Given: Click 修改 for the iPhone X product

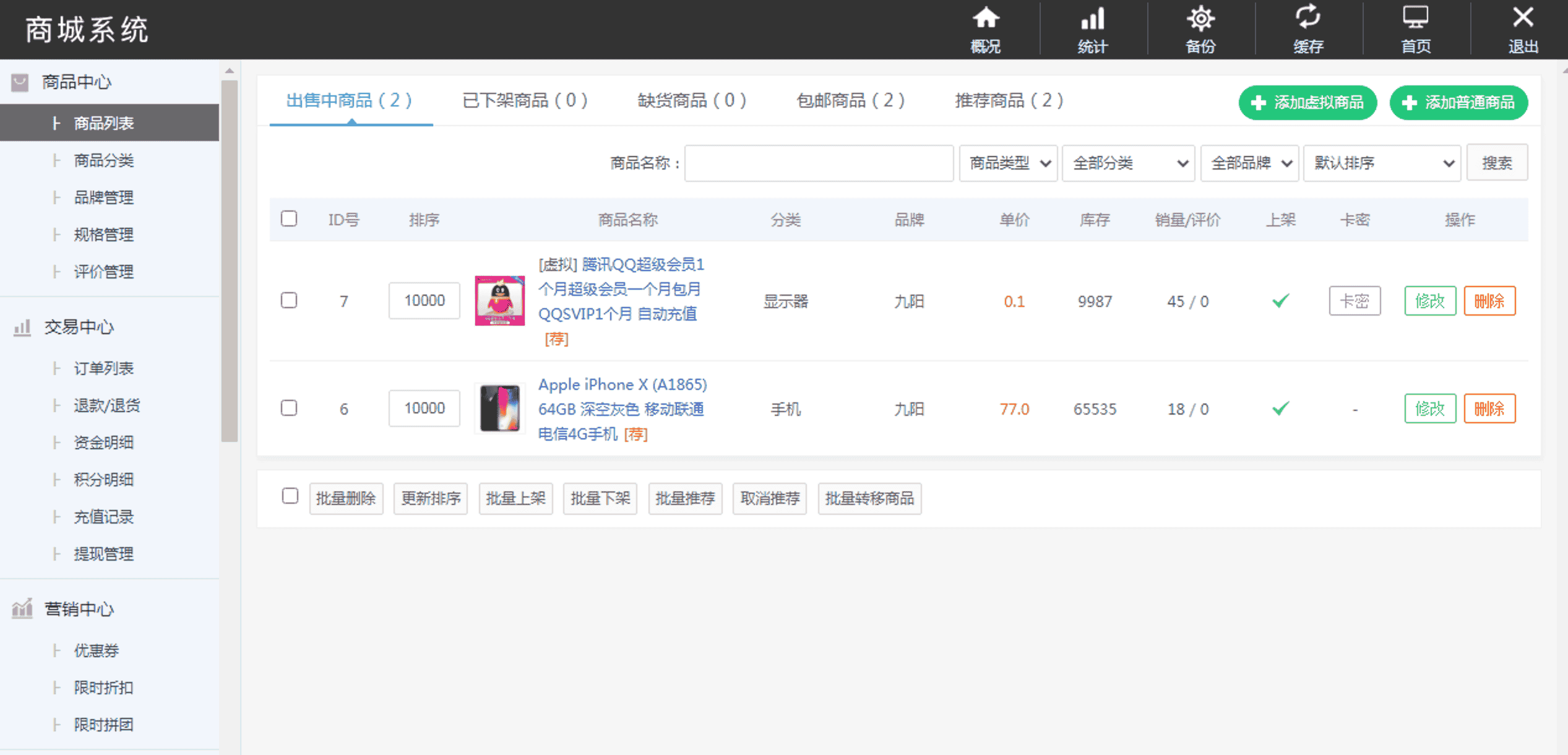Looking at the screenshot, I should click(1430, 408).
